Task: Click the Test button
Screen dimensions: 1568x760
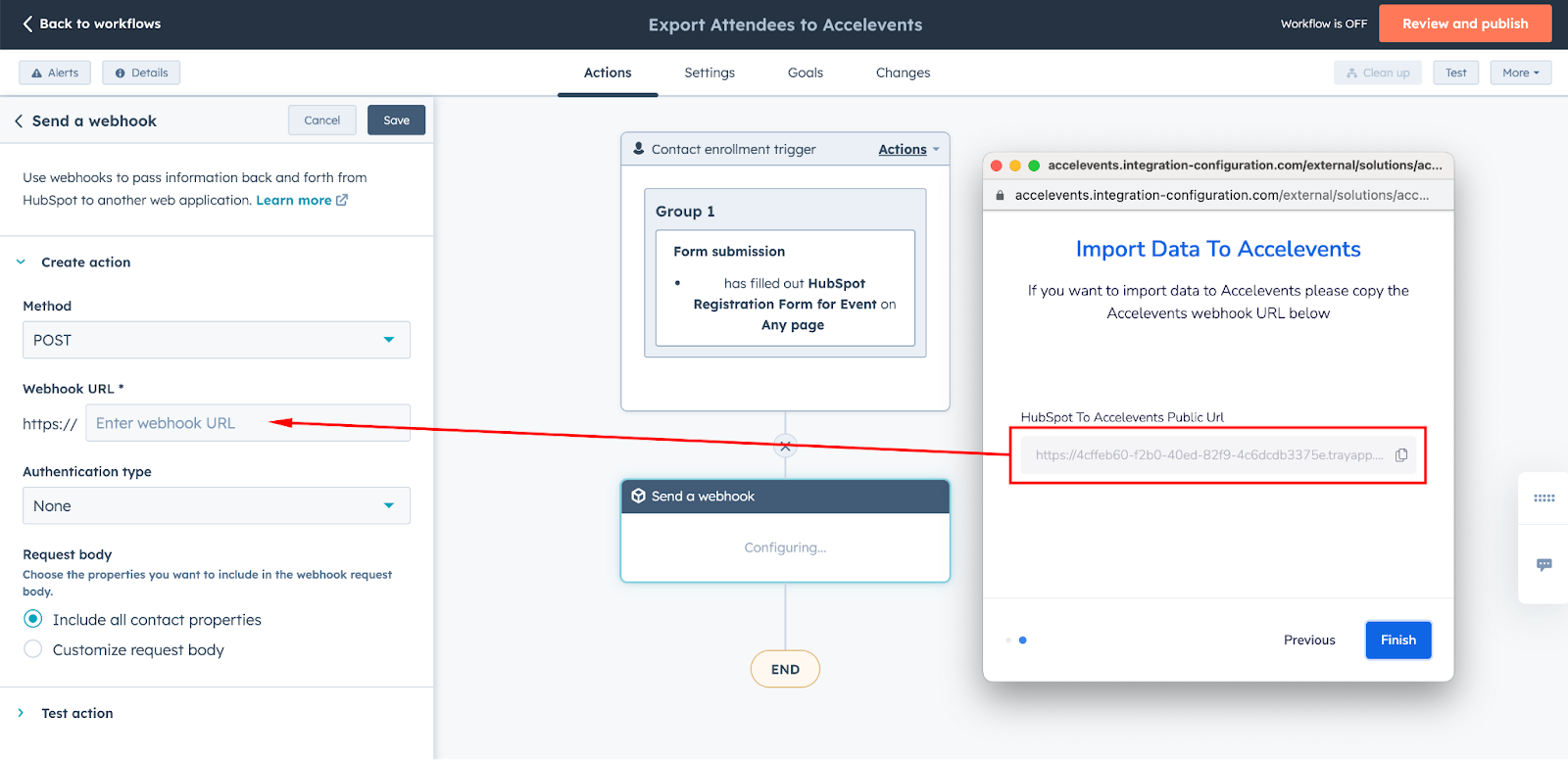Action: pyautogui.click(x=1456, y=72)
